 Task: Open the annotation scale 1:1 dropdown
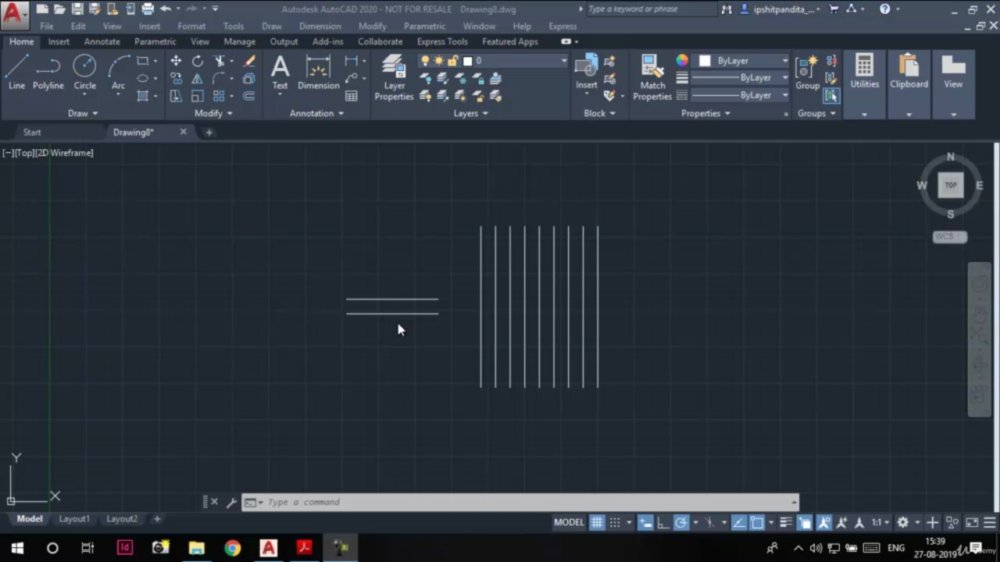(x=881, y=522)
